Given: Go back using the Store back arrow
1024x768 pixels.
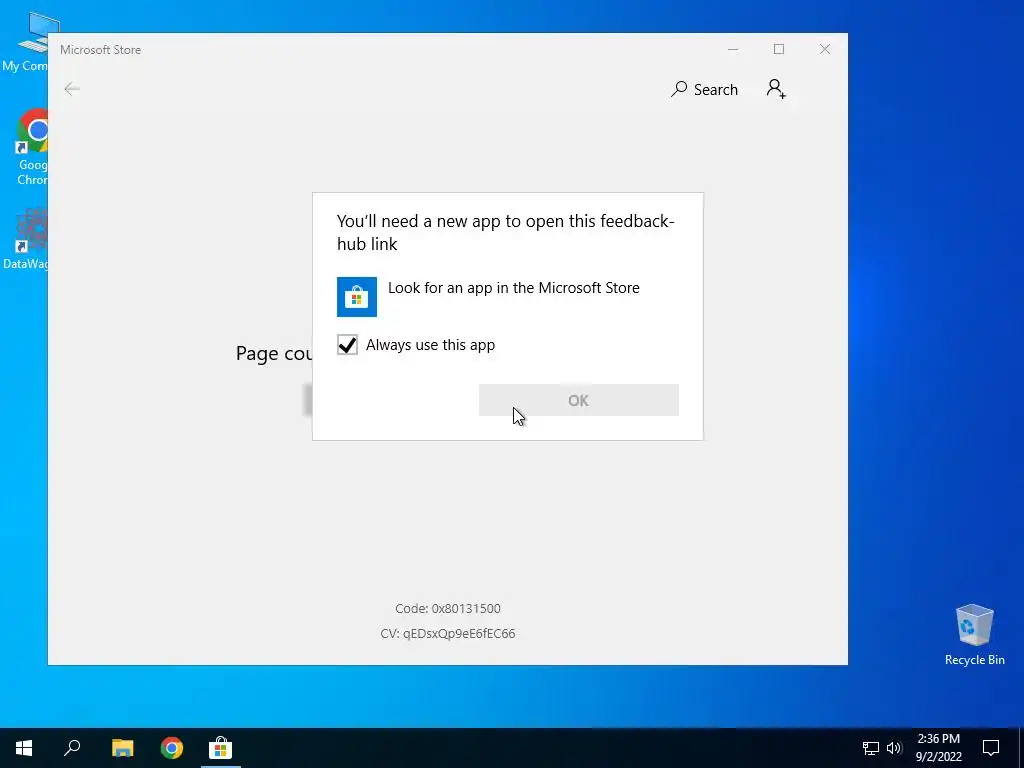Looking at the screenshot, I should pyautogui.click(x=72, y=89).
